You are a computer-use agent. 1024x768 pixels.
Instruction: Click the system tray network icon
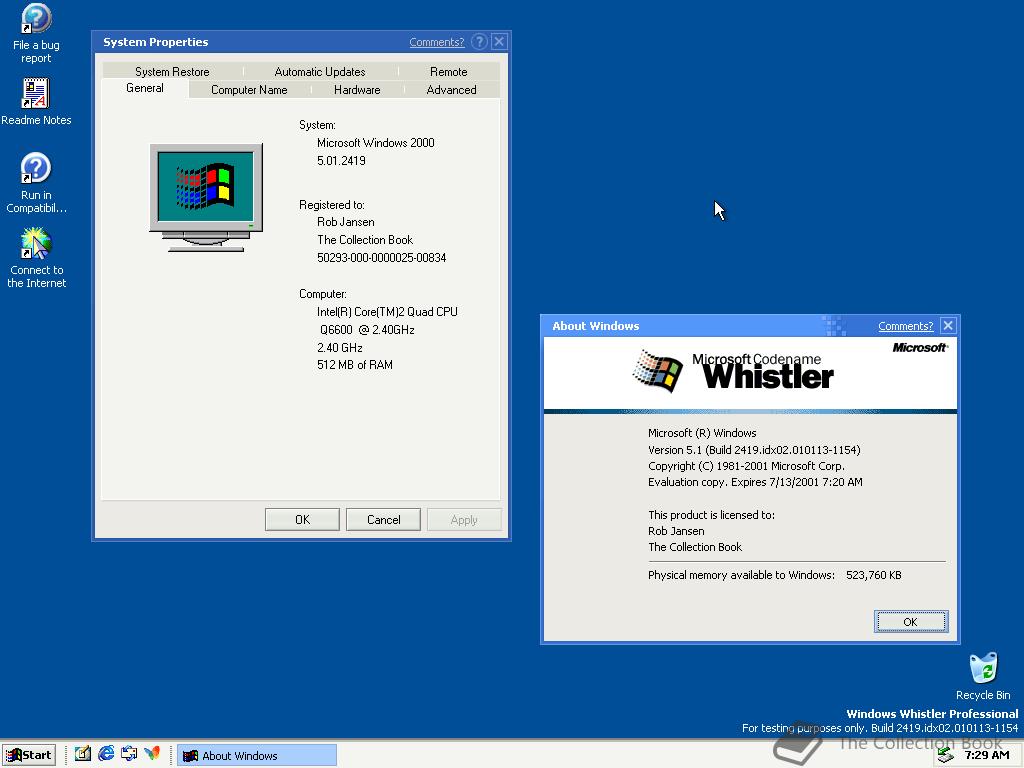pos(945,756)
